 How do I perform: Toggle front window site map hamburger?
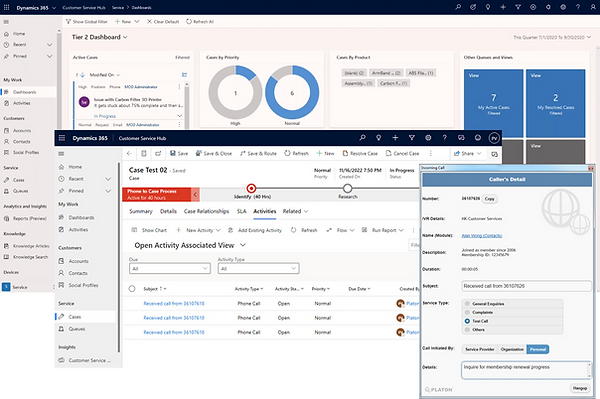(x=61, y=154)
